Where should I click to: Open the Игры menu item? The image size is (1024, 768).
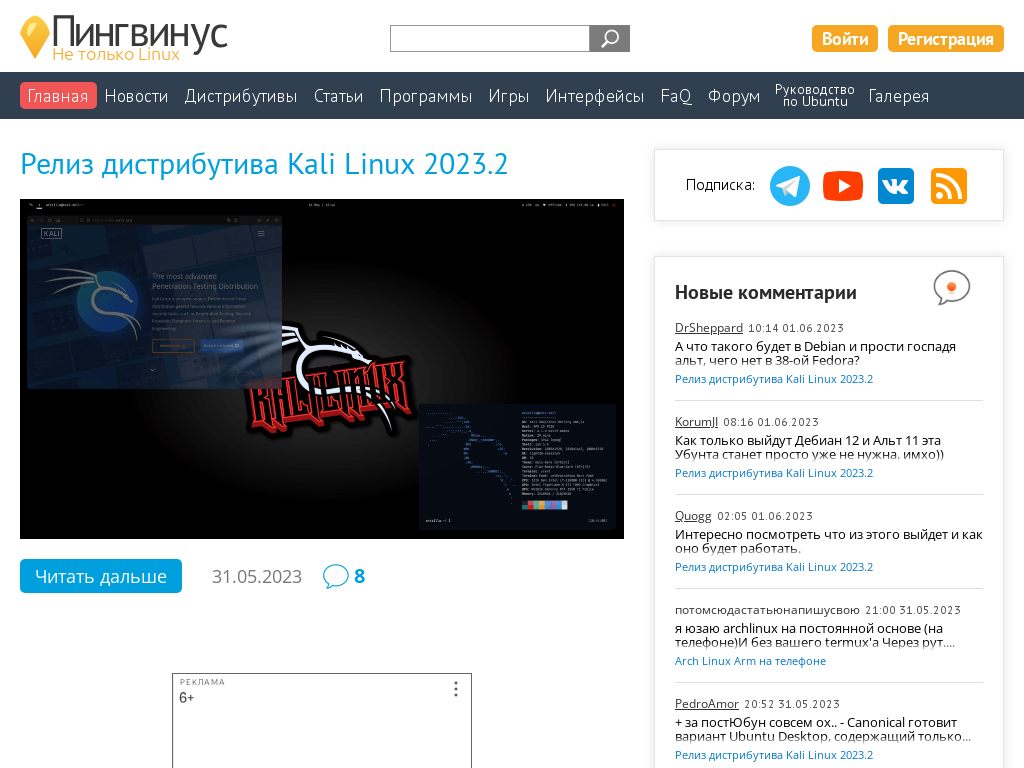(509, 96)
